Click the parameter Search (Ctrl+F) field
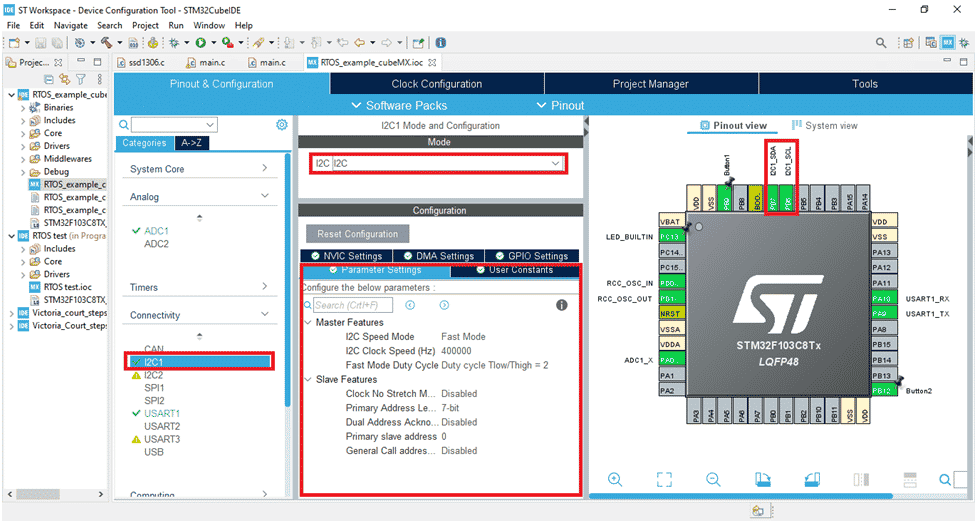 point(353,305)
